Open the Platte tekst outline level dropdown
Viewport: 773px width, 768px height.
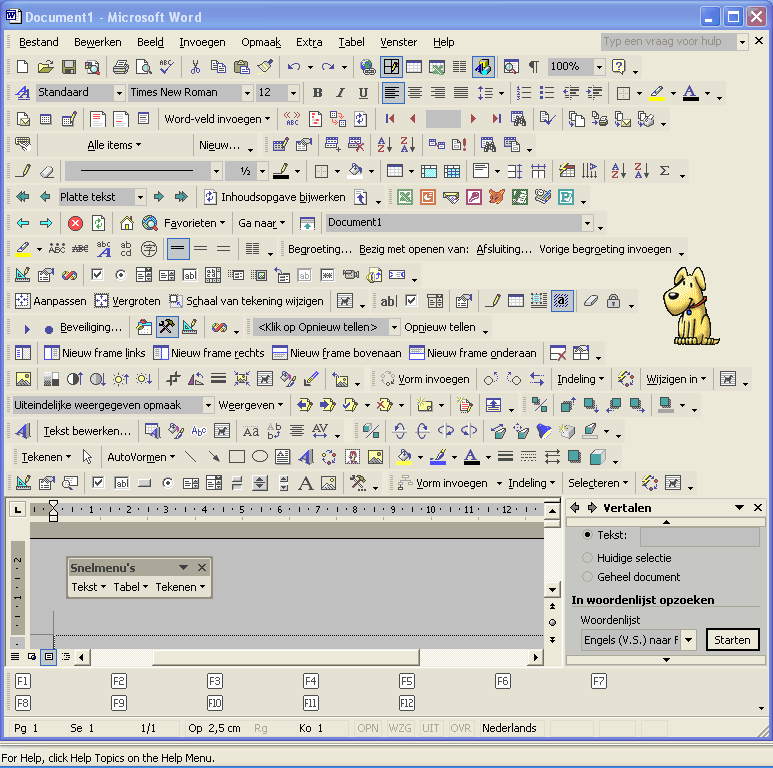pyautogui.click(x=141, y=197)
